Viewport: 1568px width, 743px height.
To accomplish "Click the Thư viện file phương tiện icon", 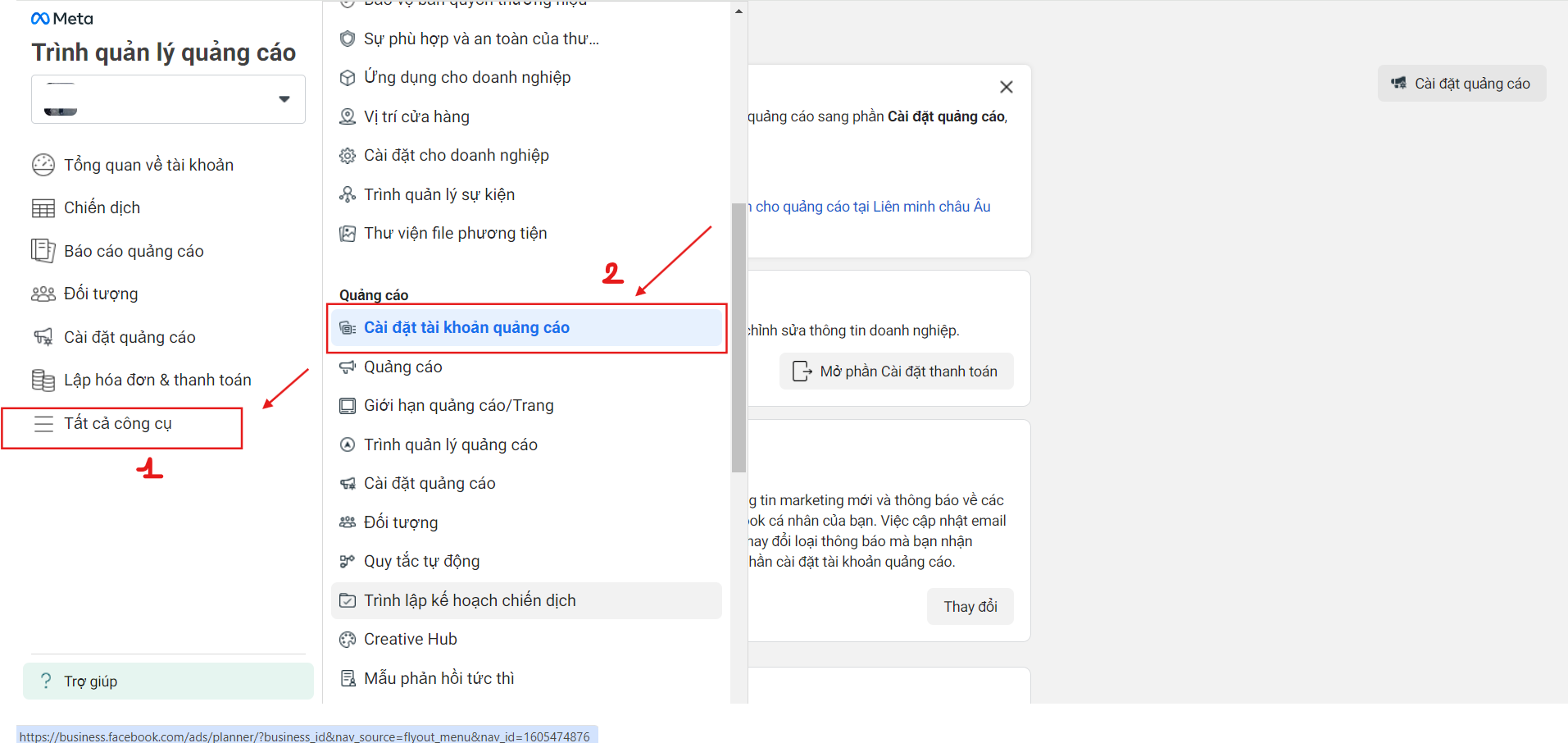I will click(348, 234).
